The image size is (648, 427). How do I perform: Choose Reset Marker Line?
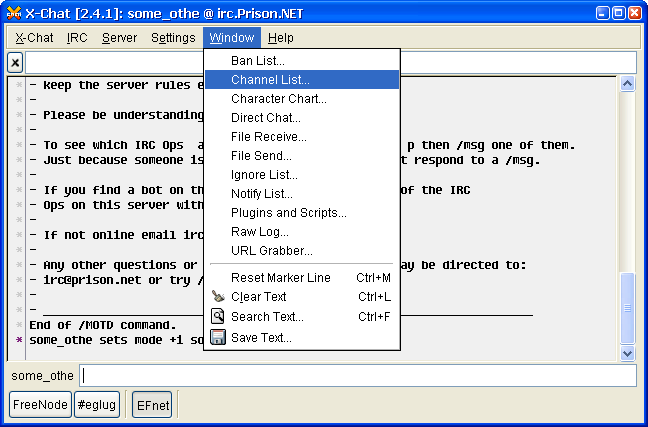click(280, 278)
